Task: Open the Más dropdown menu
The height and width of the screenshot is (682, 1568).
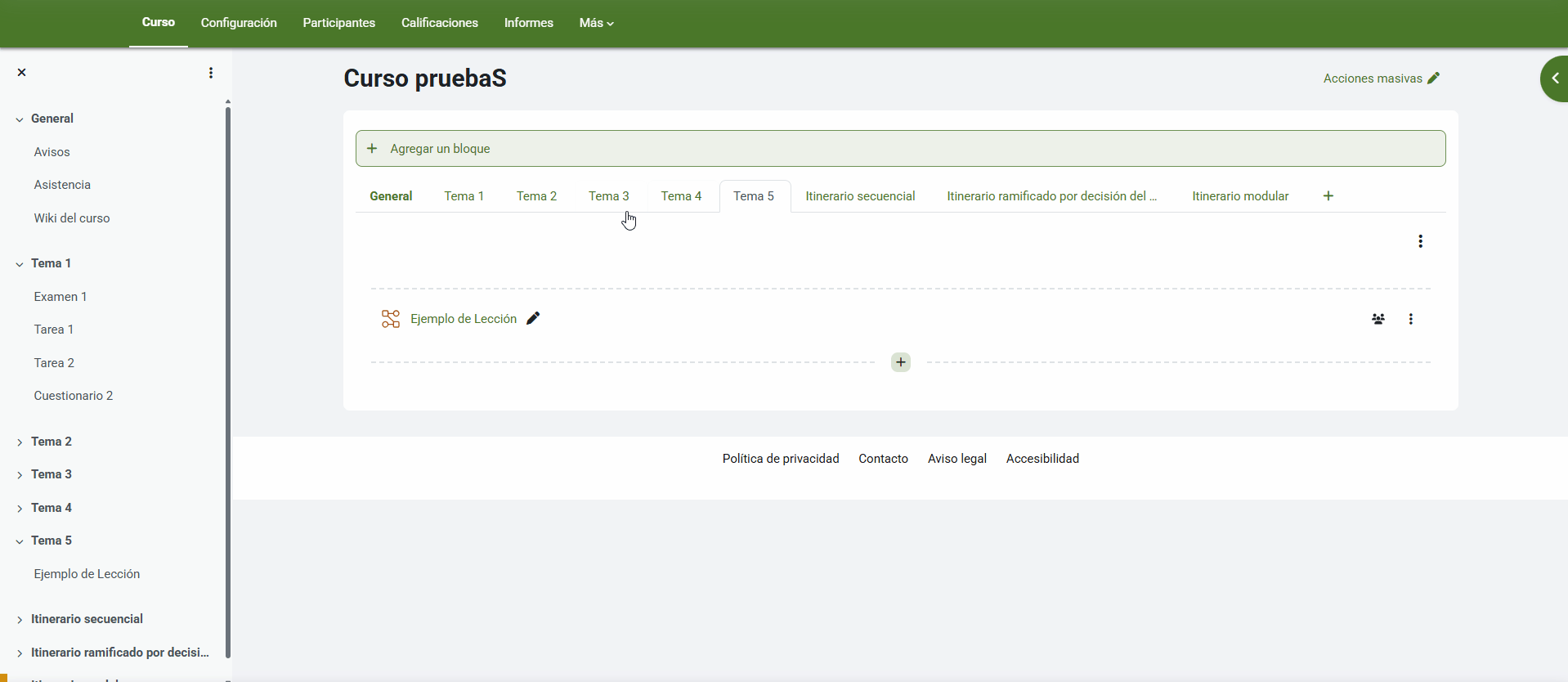Action: tap(596, 23)
